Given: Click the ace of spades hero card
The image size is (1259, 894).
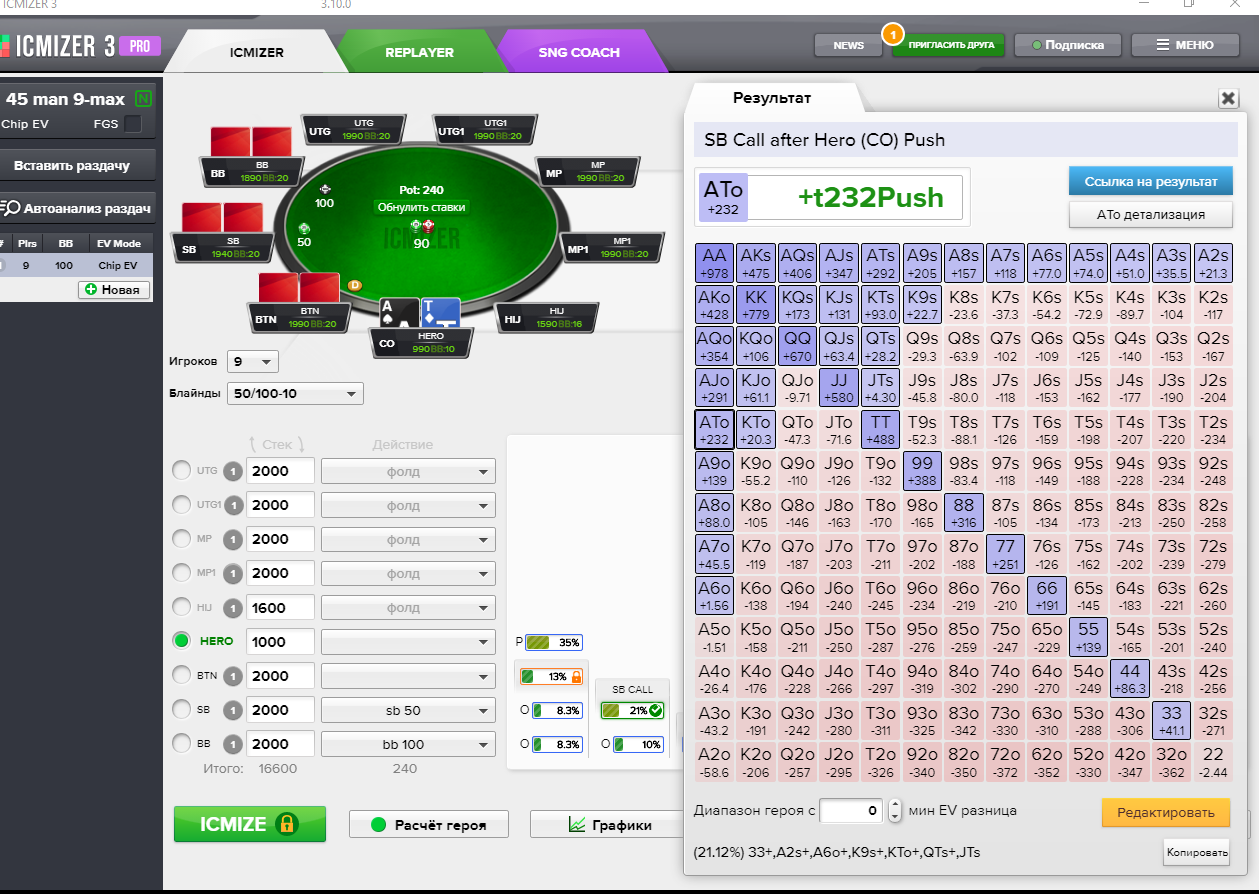Looking at the screenshot, I should [400, 313].
